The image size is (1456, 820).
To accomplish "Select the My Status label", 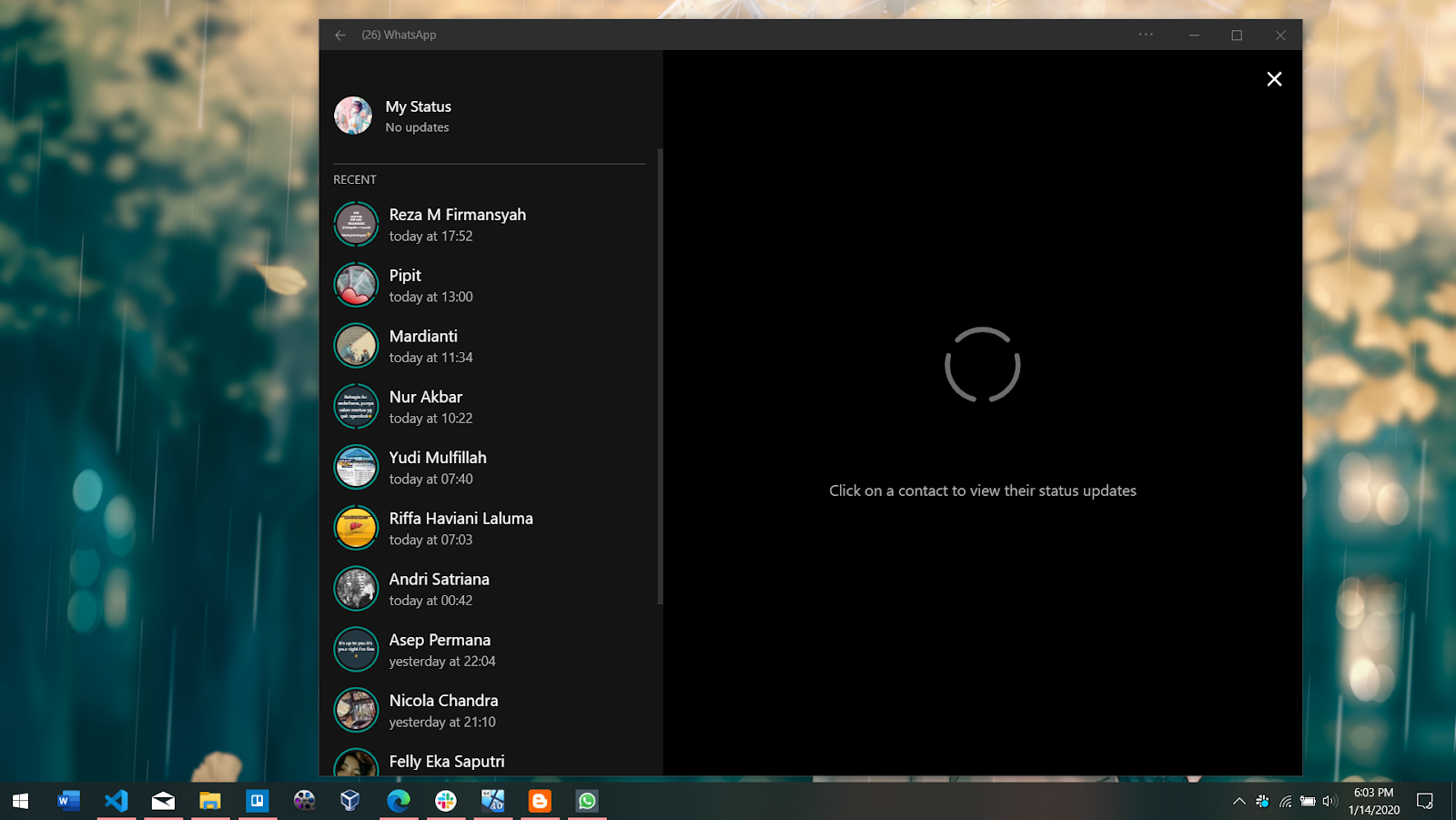I will (x=418, y=106).
